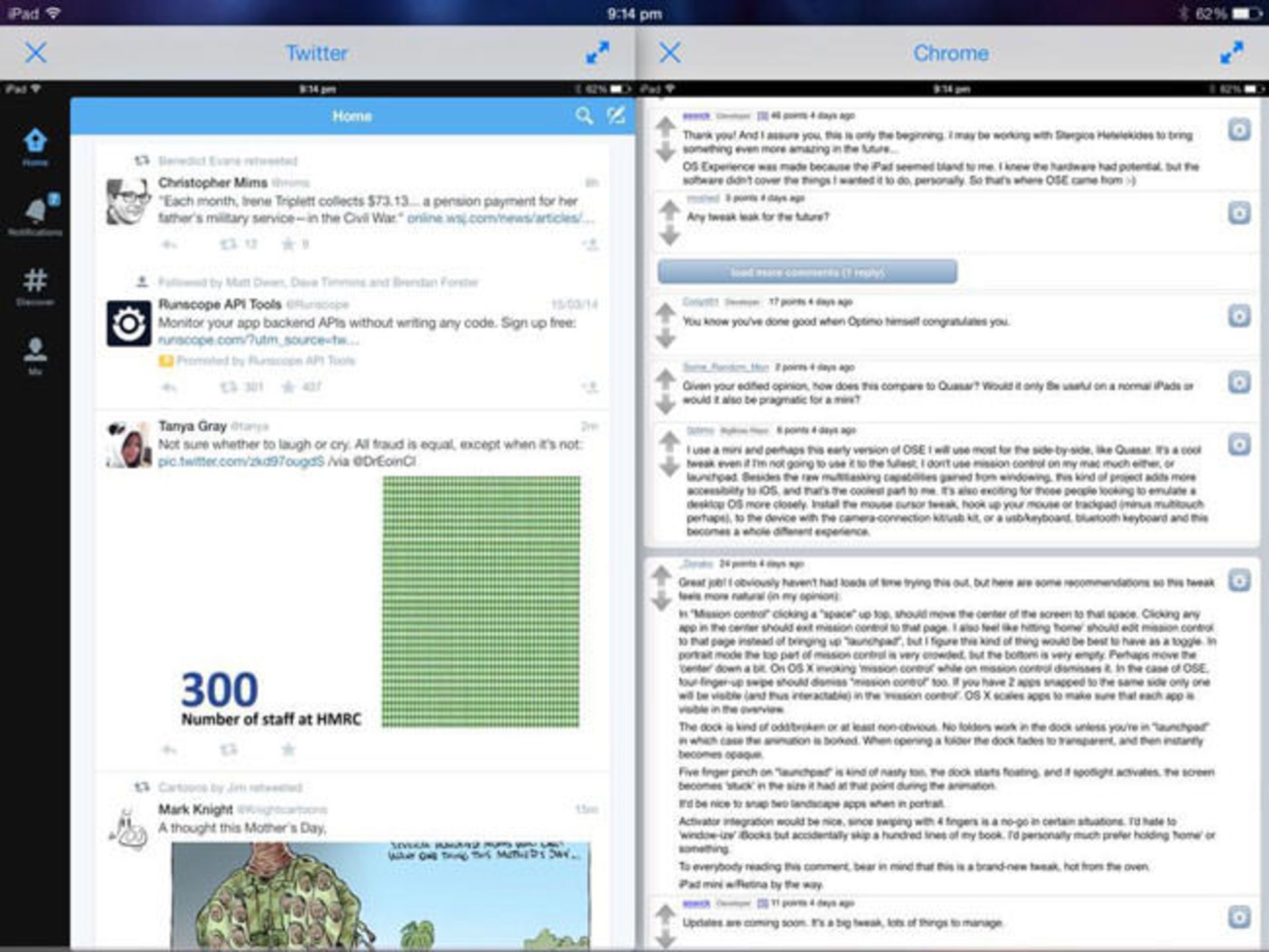Viewport: 1269px width, 952px height.
Task: Click 'Benedict Evans retweeted' label
Action: 228,161
